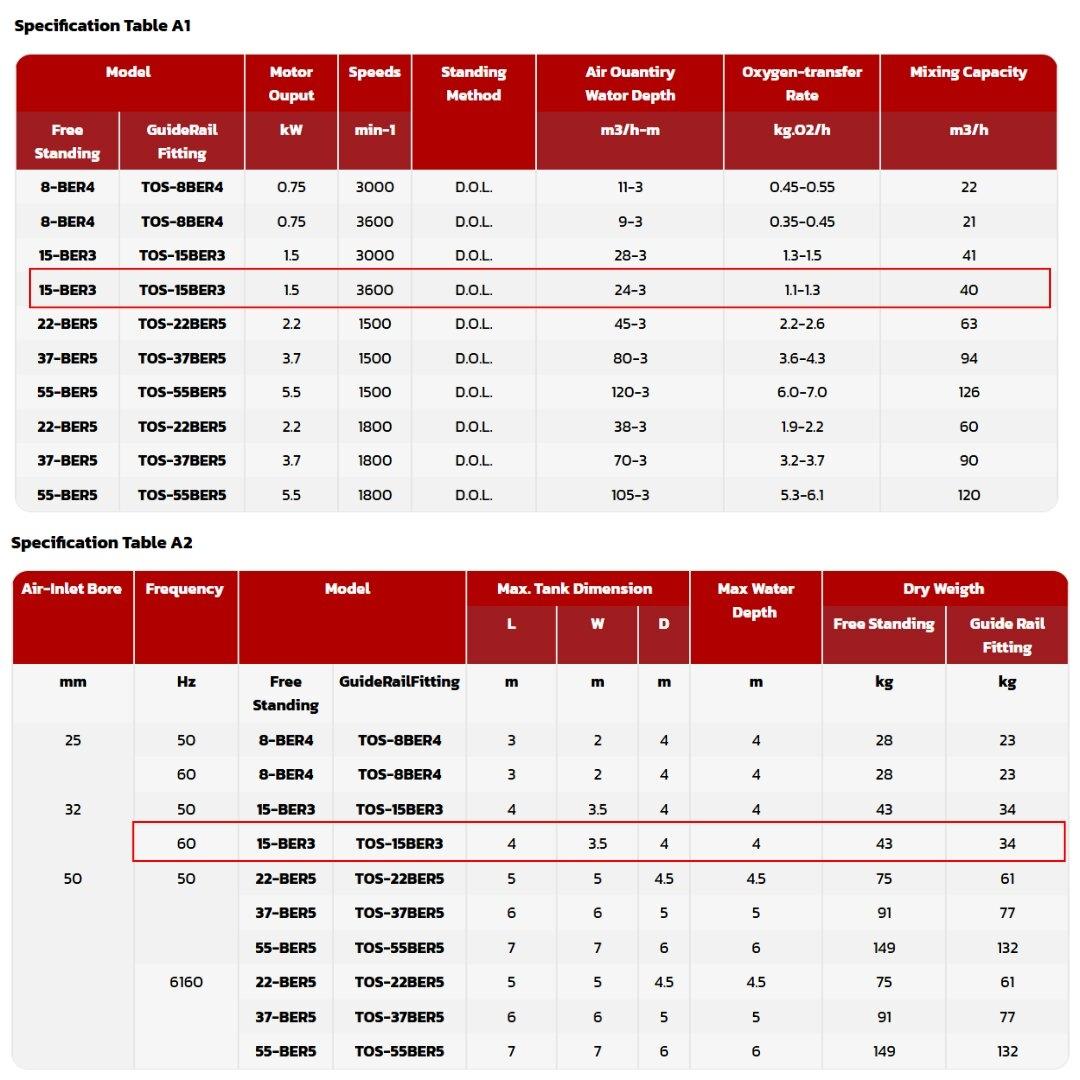
Task: Select the Frequency column header
Action: click(185, 589)
